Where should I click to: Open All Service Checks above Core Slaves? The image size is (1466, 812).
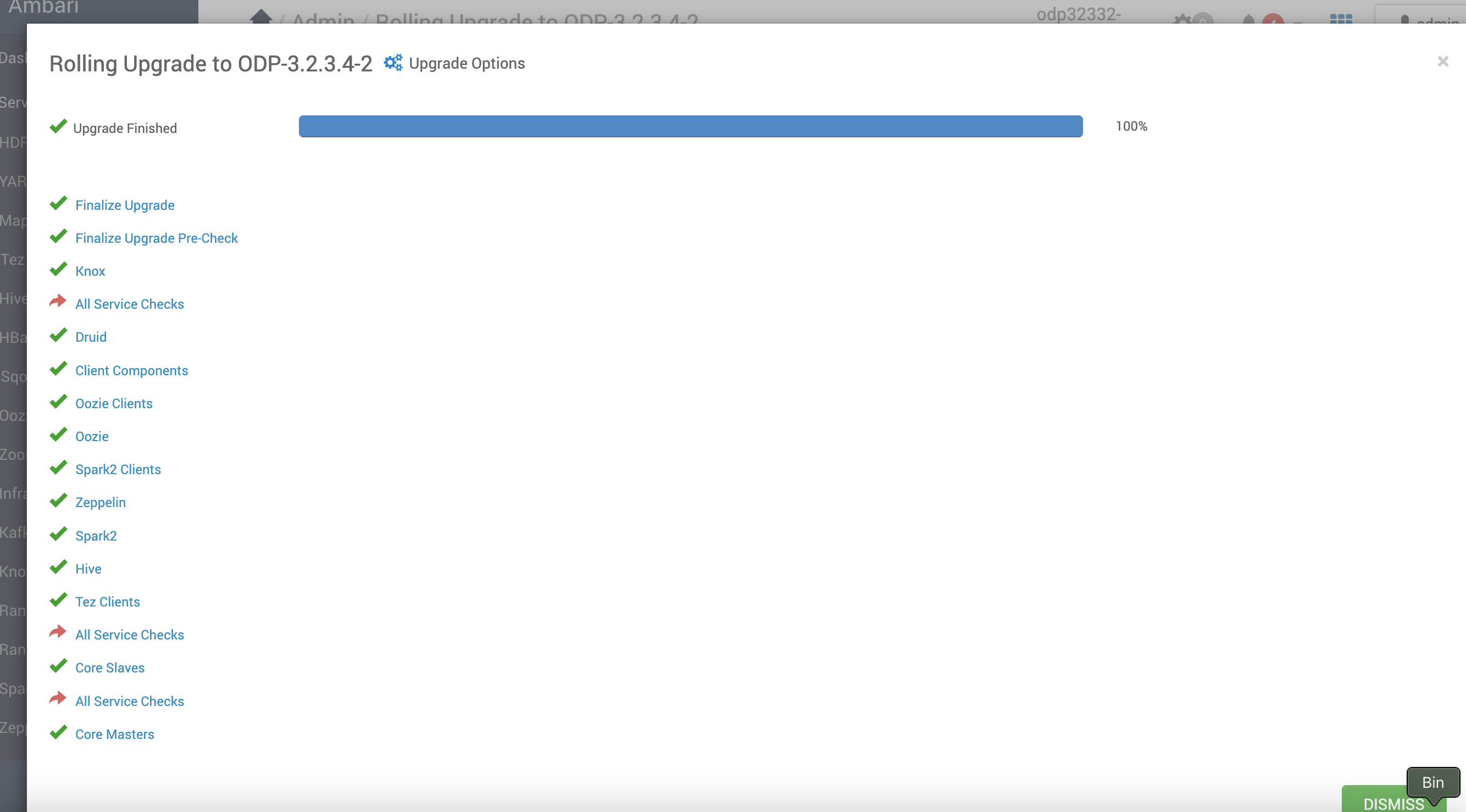[x=130, y=635]
